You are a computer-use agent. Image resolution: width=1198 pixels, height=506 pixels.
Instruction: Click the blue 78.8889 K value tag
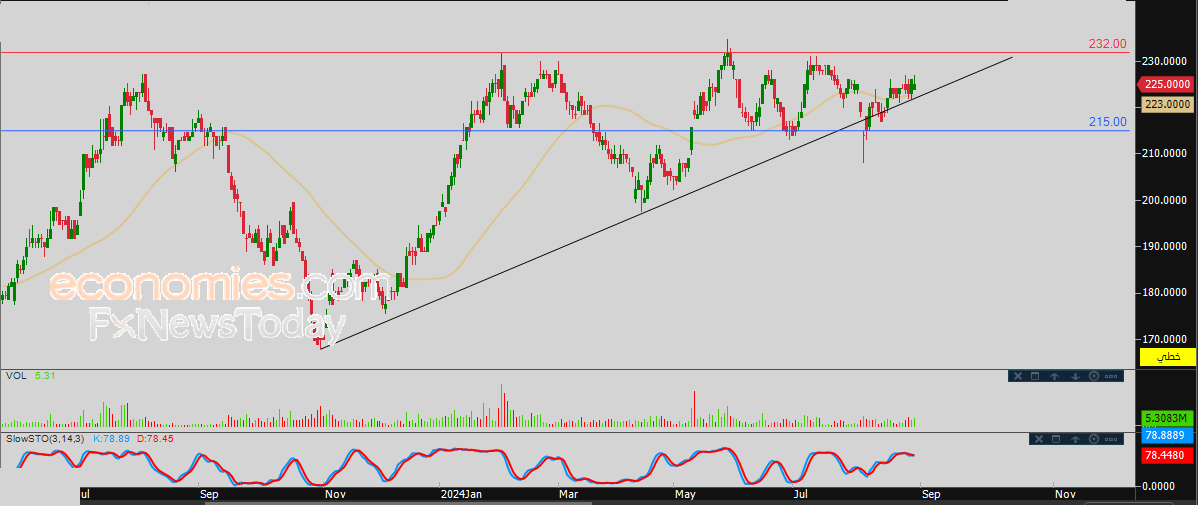[x=1167, y=435]
